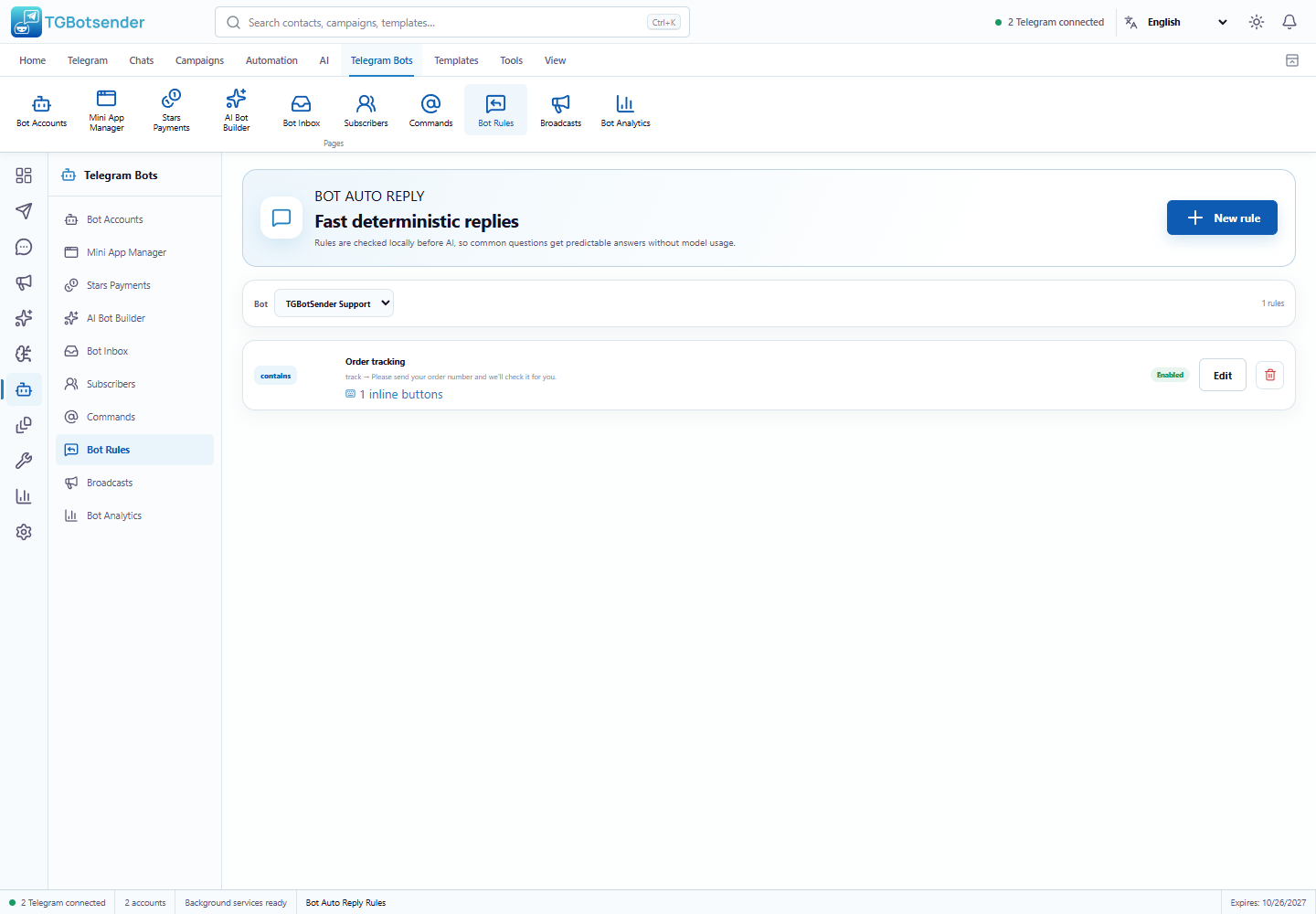Edit the Order tracking rule
1316x914 pixels.
tap(1223, 375)
